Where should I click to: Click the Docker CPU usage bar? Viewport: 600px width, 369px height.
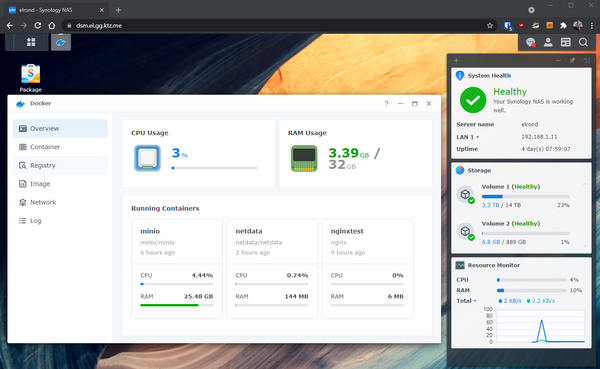coord(215,168)
